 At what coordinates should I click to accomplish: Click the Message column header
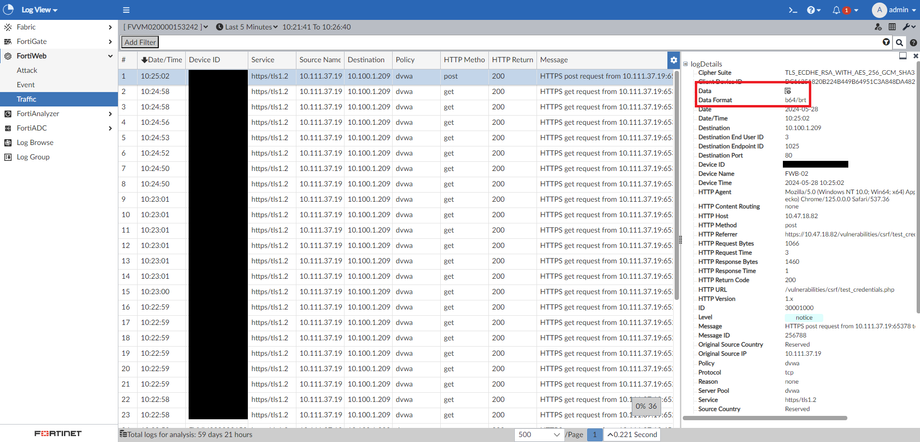(x=602, y=60)
